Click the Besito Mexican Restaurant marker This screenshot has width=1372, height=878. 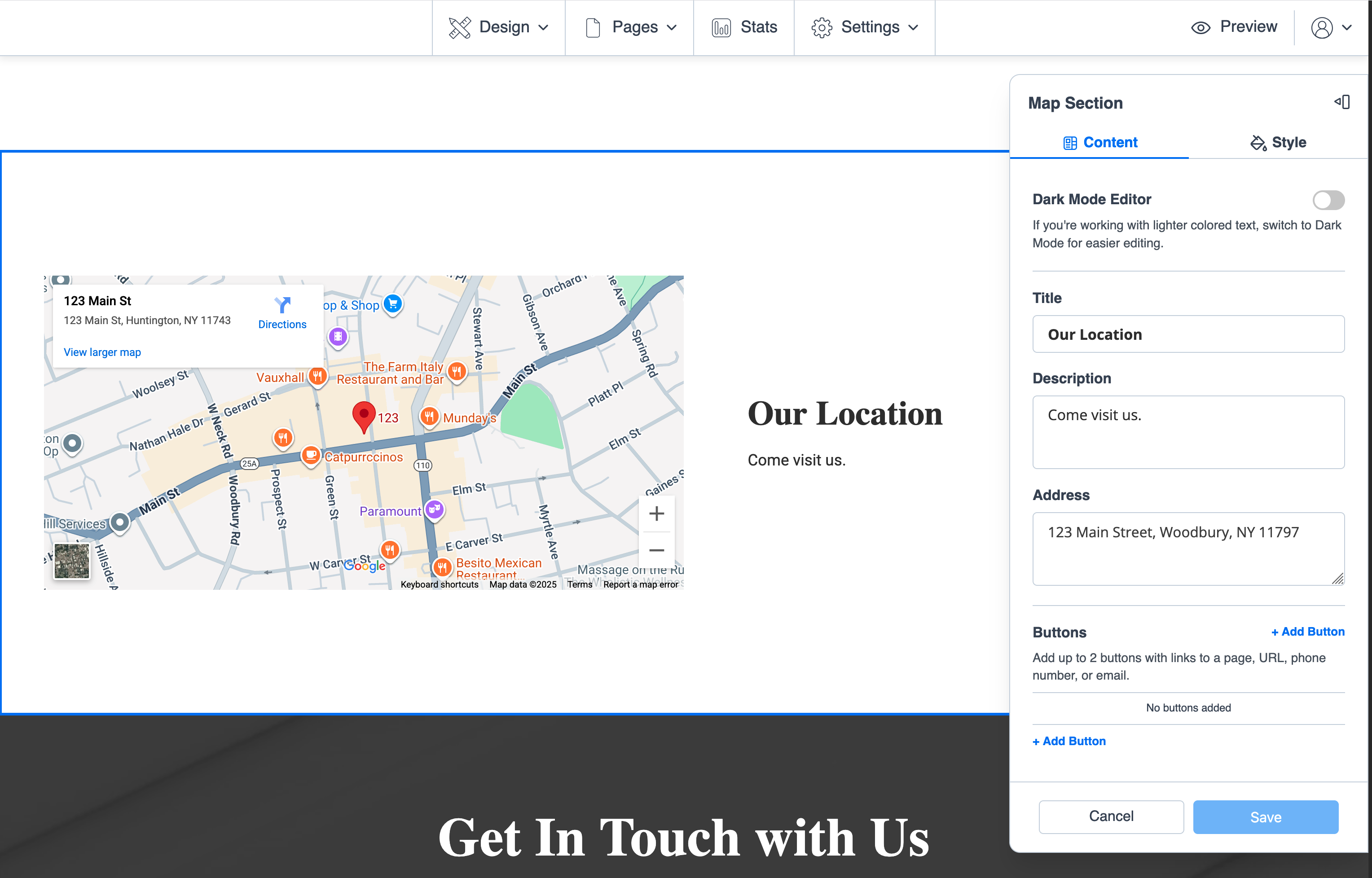tap(442, 567)
